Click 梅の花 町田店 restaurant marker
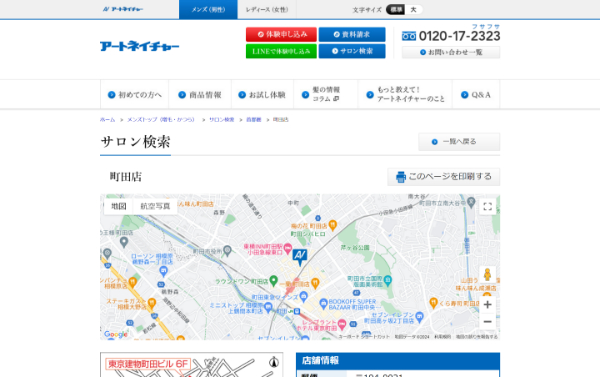Screen dimensions: 600x377 pyautogui.click(x=333, y=225)
